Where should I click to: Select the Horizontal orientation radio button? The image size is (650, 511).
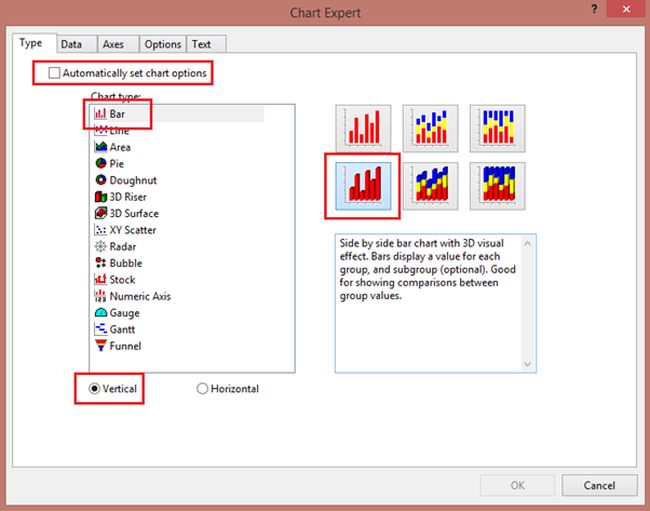(x=202, y=389)
